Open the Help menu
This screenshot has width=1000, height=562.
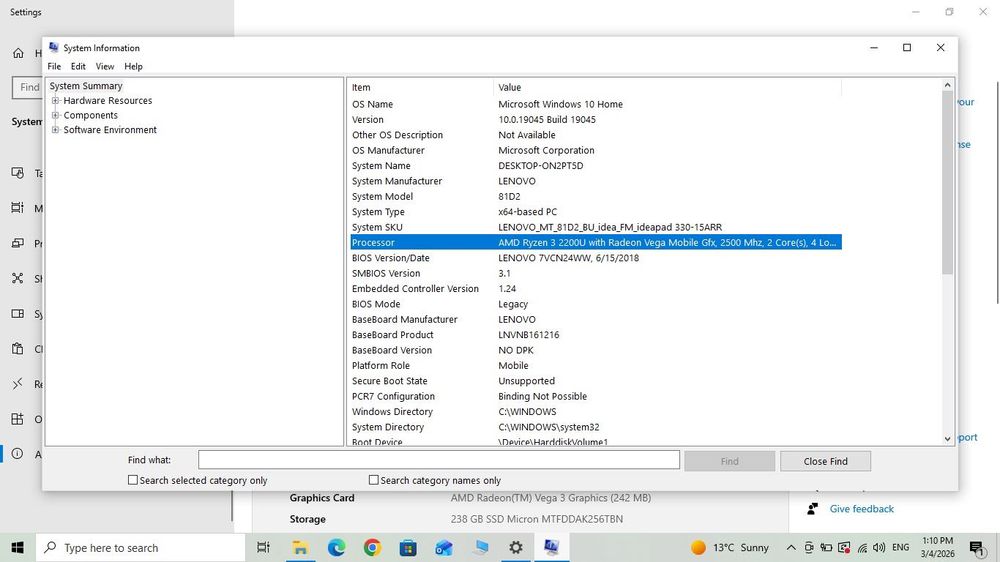133,66
